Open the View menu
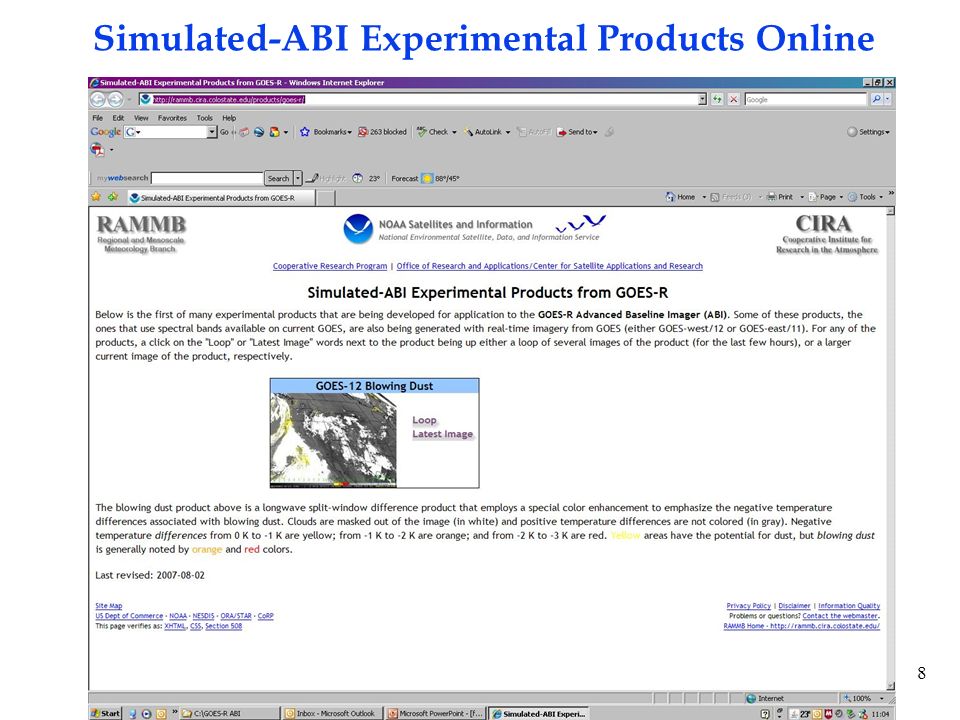The height and width of the screenshot is (720, 960). (x=141, y=118)
